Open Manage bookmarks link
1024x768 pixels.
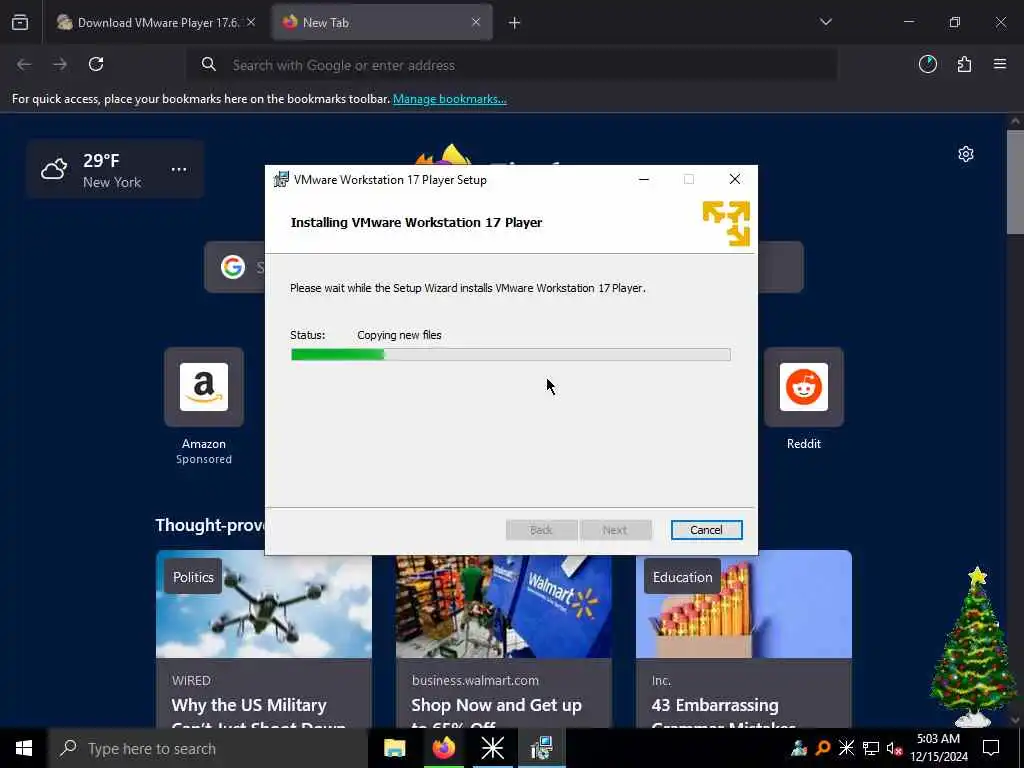click(x=449, y=99)
